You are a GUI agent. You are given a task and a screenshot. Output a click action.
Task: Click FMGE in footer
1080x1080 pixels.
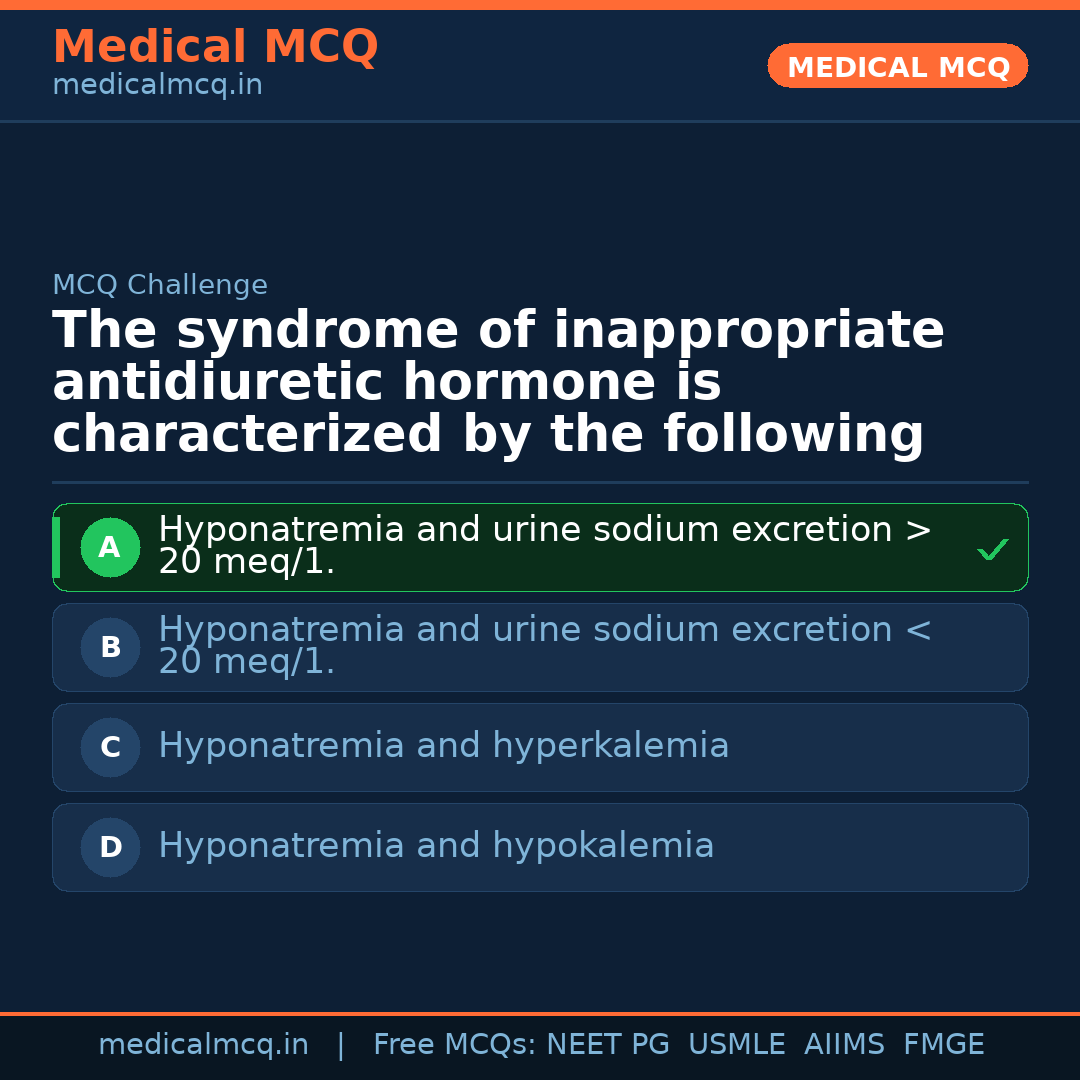(943, 1045)
